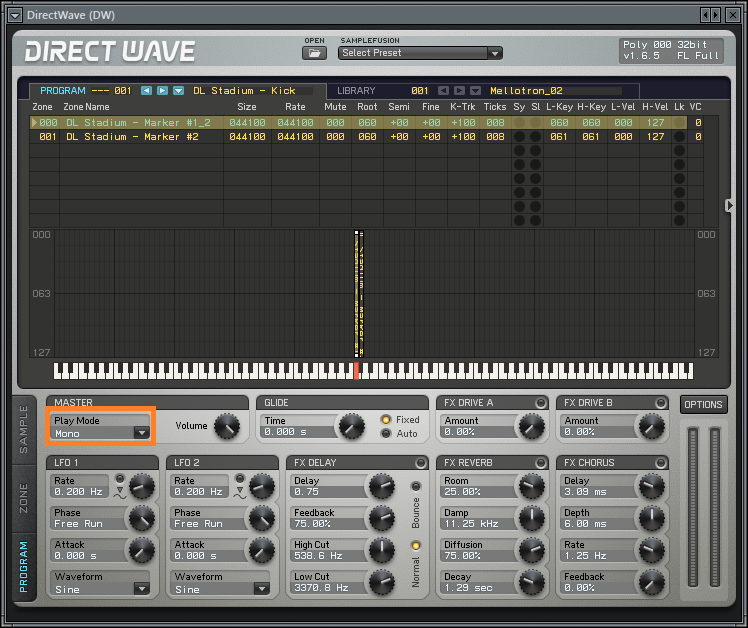Image resolution: width=748 pixels, height=628 pixels.
Task: Go to the next program arrow
Action: (x=162, y=91)
